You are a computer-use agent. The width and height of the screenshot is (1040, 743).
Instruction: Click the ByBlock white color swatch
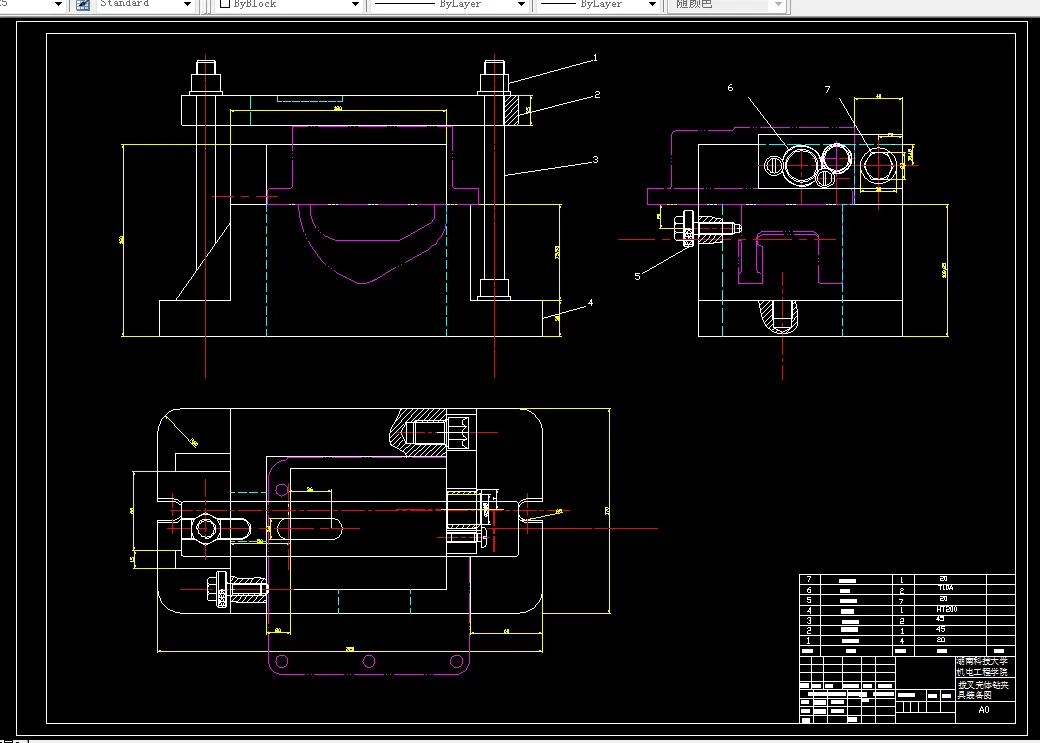click(225, 4)
